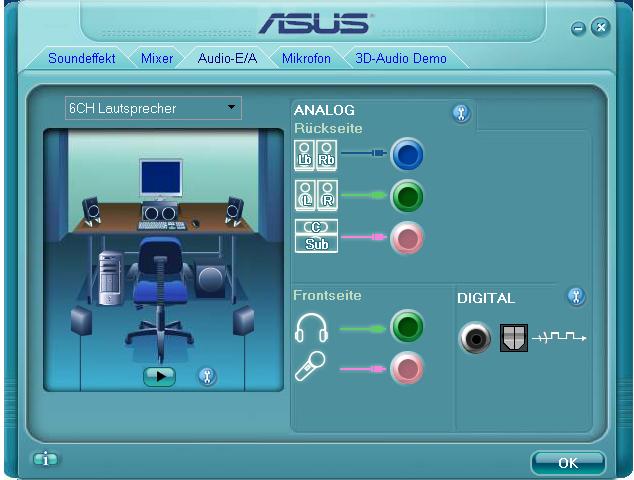This screenshot has height=480, width=634.
Task: Switch to the Soundeffekt tab
Action: [x=82, y=58]
